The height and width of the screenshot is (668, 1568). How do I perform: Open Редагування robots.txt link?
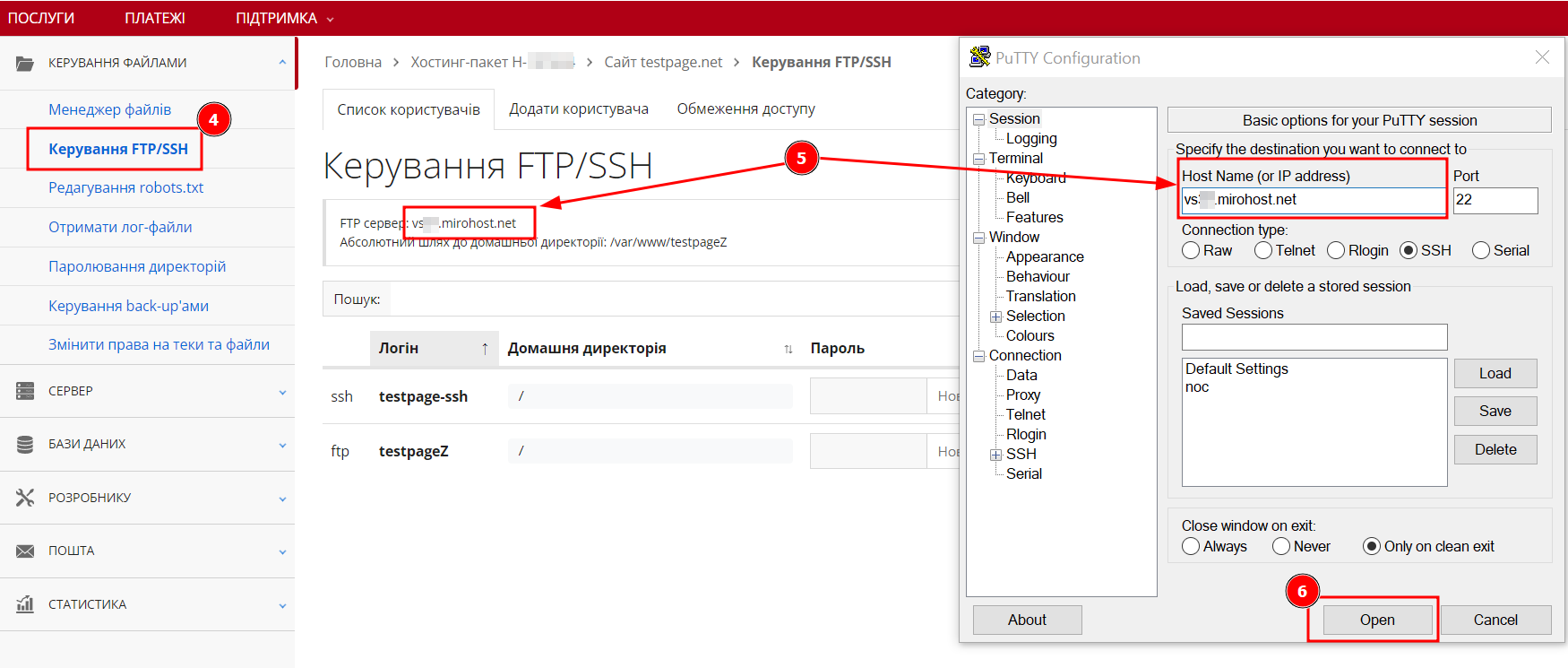pyautogui.click(x=126, y=187)
